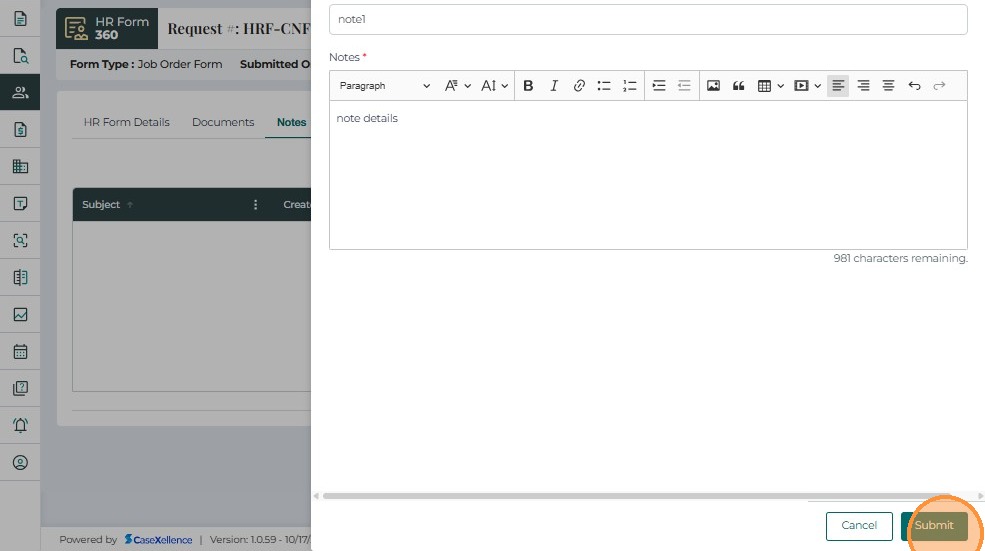Insert a bulleted list
This screenshot has height=551, width=985.
604,85
